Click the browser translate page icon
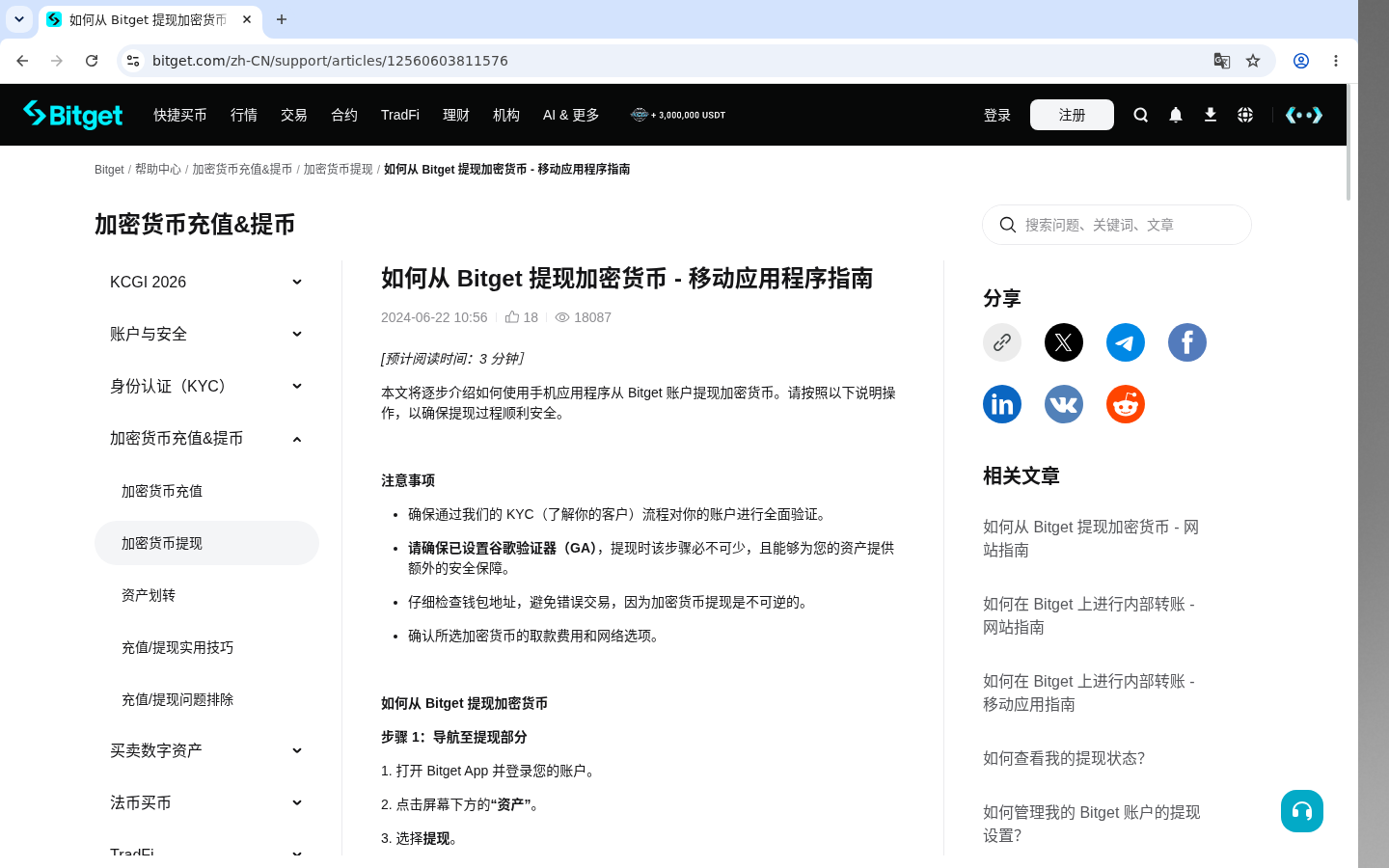Screen dimensions: 1389x868 pyautogui.click(x=1222, y=61)
